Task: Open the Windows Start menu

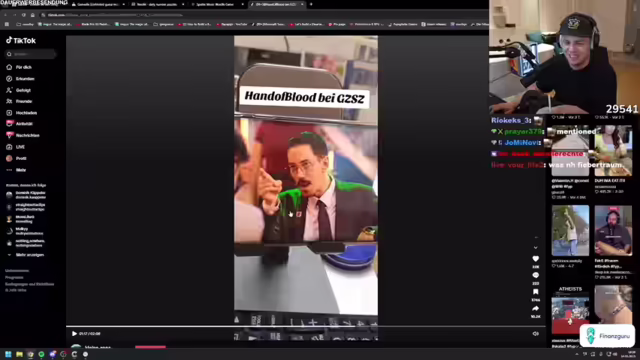Action: (x=8, y=354)
